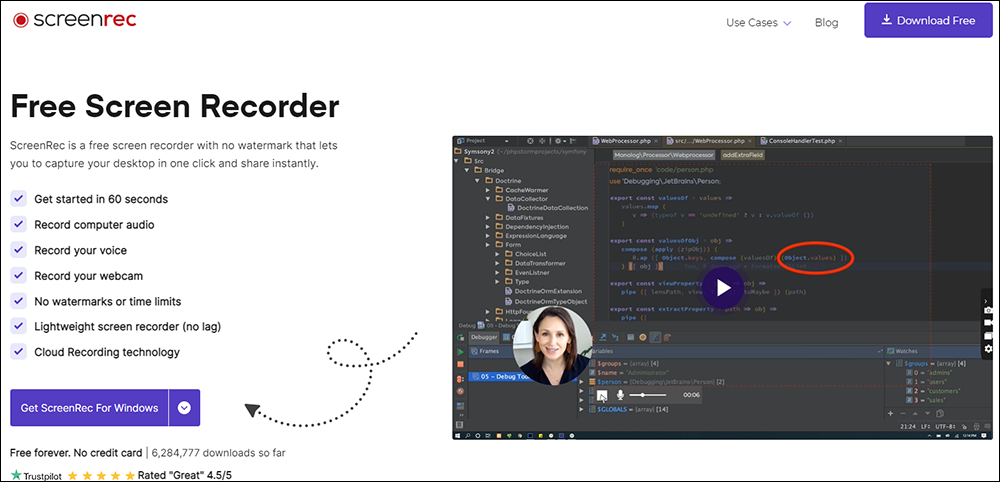Play the ScreenRec demo video
This screenshot has width=1000, height=482.
(x=723, y=288)
